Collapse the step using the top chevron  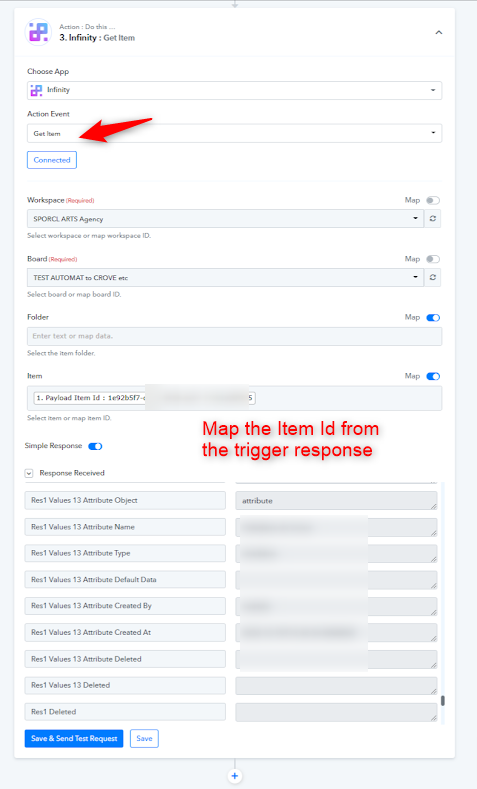tap(438, 33)
